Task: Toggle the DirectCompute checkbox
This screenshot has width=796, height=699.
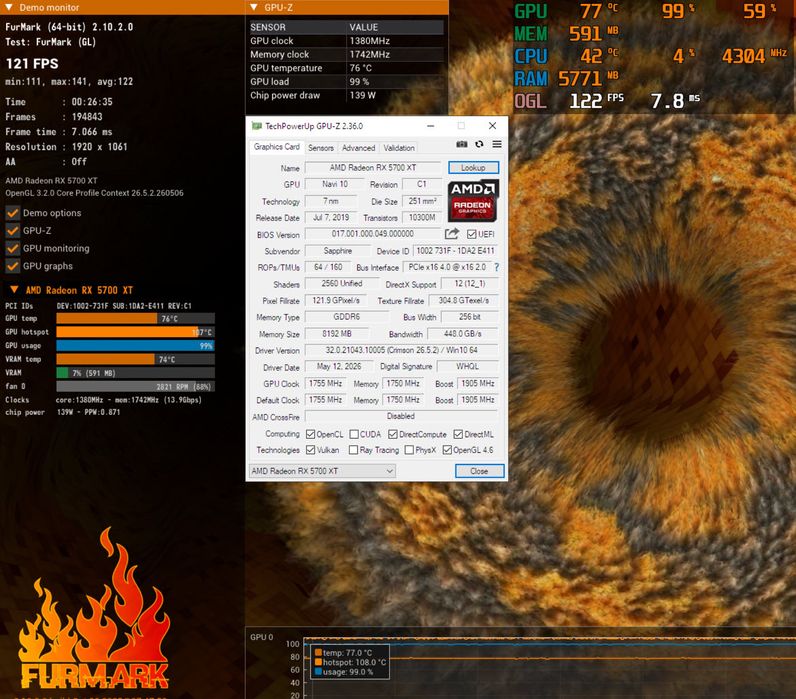Action: [393, 435]
